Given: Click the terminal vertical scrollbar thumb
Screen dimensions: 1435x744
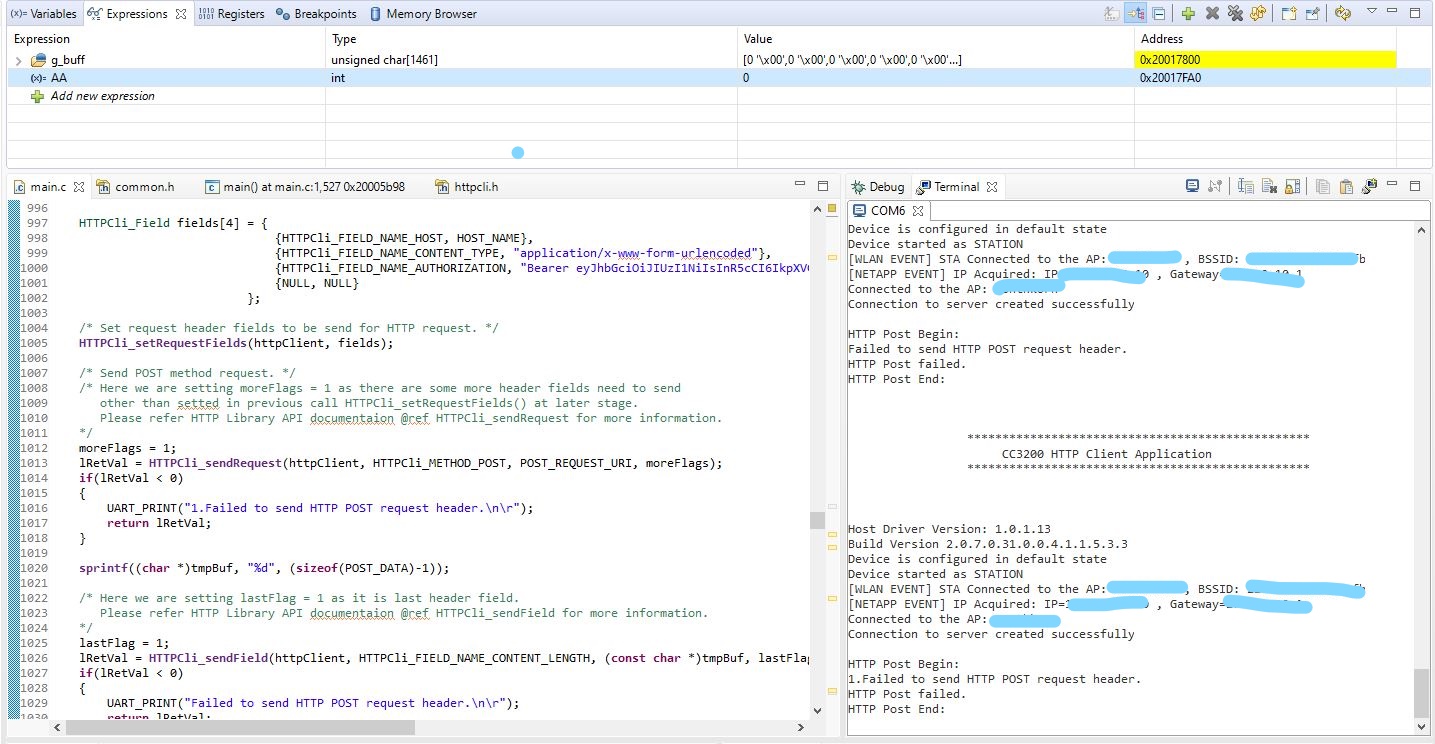Looking at the screenshot, I should click(x=1422, y=693).
